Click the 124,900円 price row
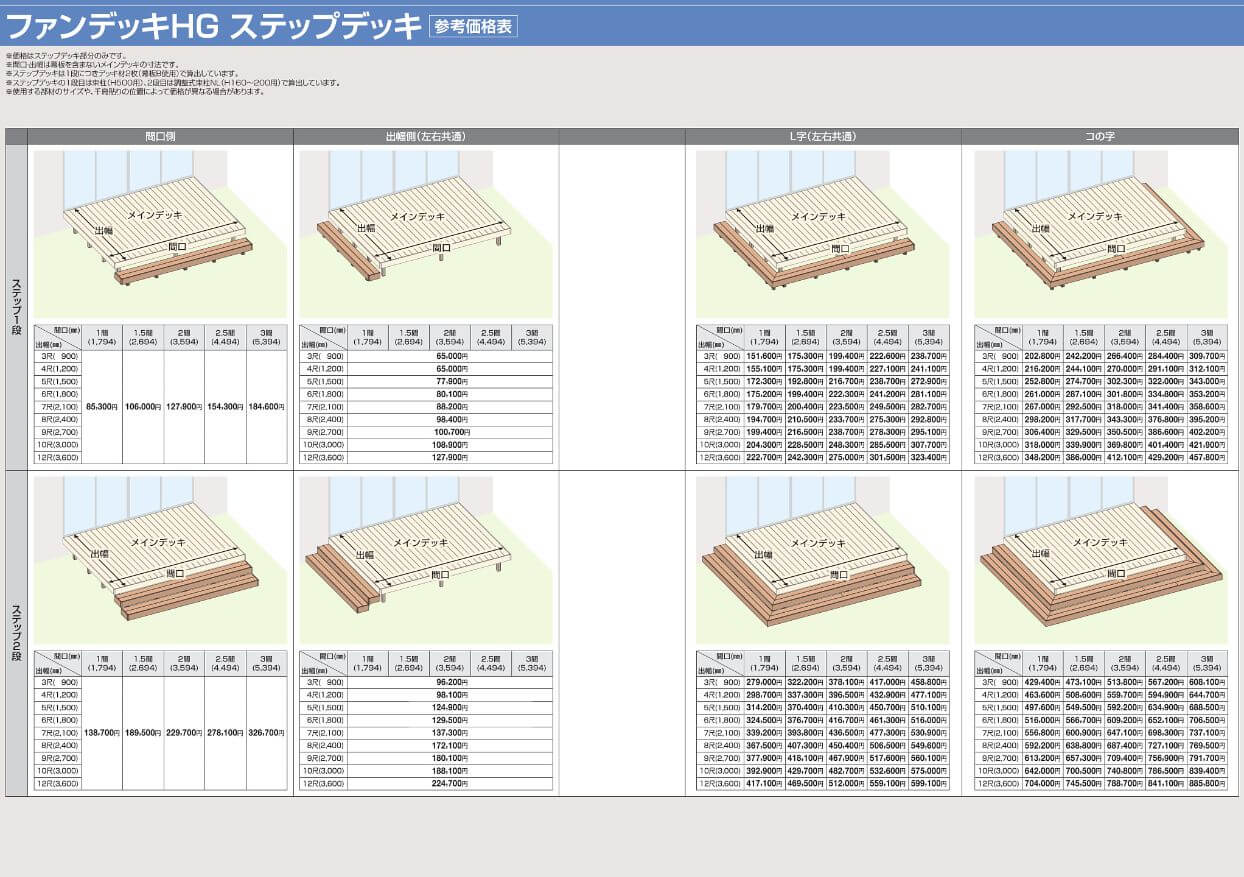Image resolution: width=1244 pixels, height=877 pixels. coord(450,708)
